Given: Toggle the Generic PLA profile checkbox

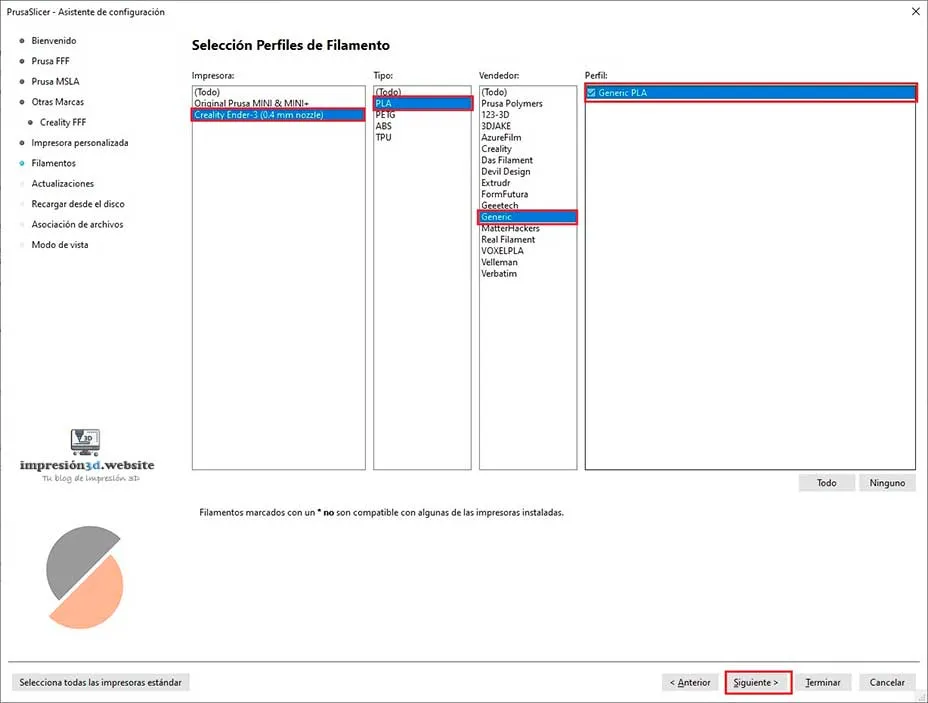Looking at the screenshot, I should (591, 92).
